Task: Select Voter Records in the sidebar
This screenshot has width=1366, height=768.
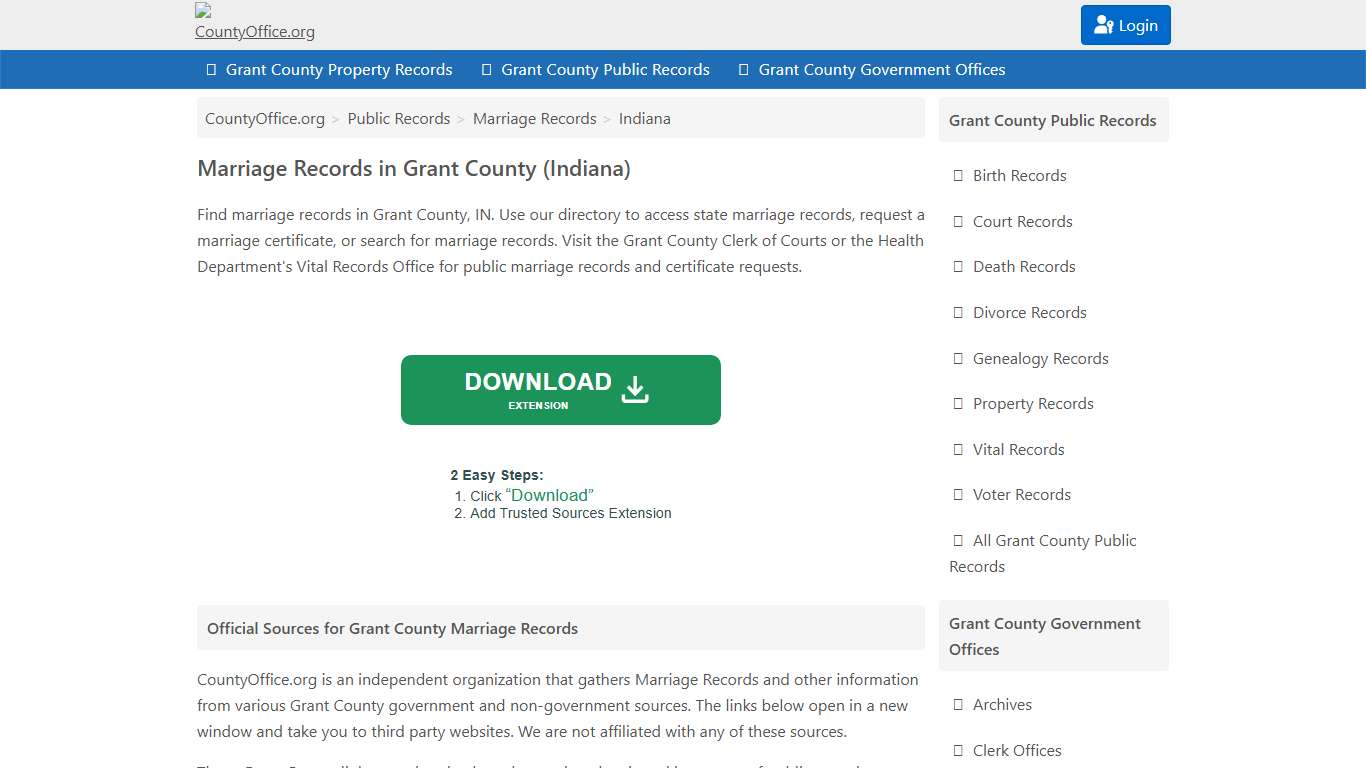Action: (x=1022, y=494)
